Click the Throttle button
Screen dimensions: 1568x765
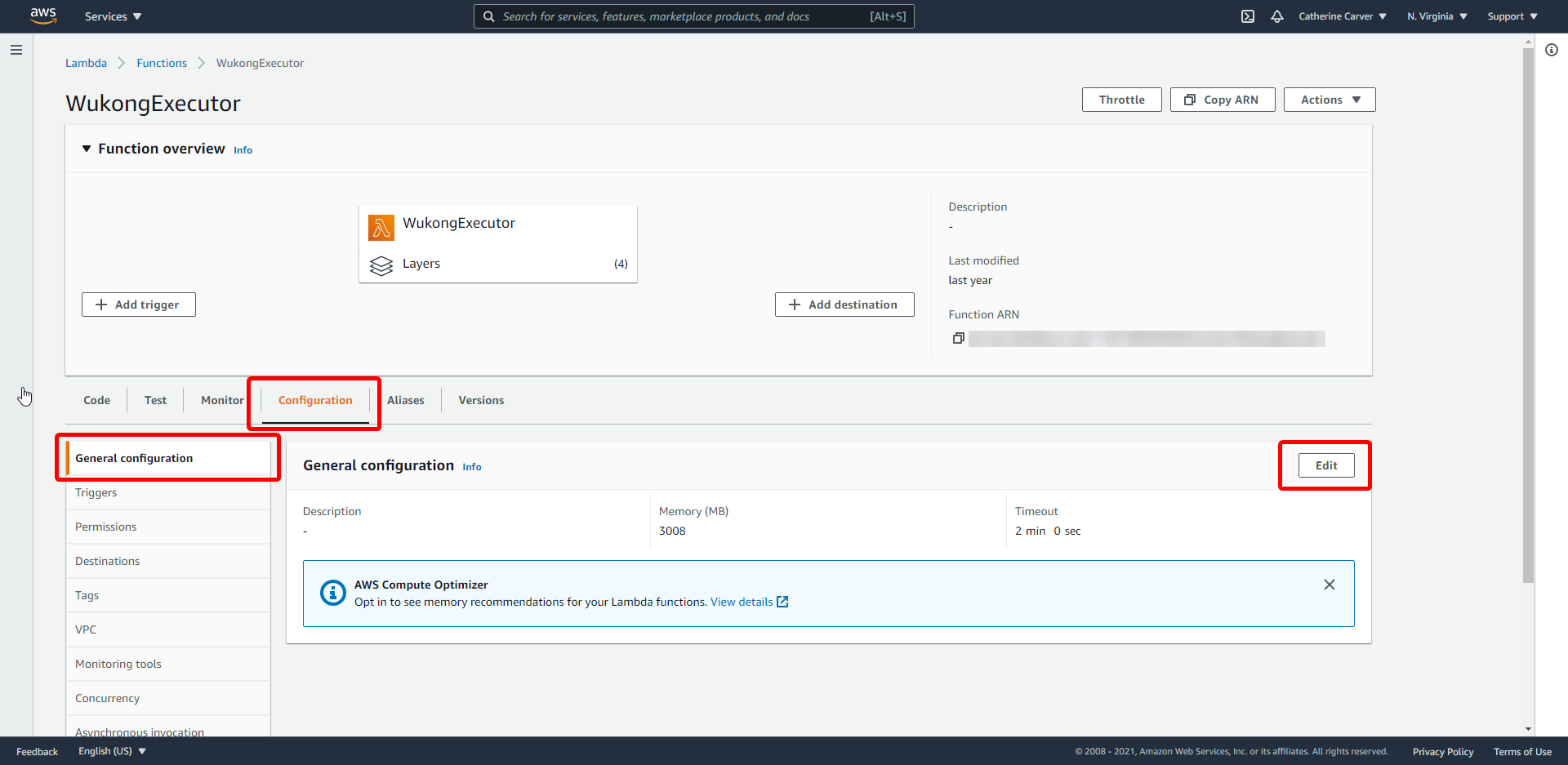click(1121, 100)
